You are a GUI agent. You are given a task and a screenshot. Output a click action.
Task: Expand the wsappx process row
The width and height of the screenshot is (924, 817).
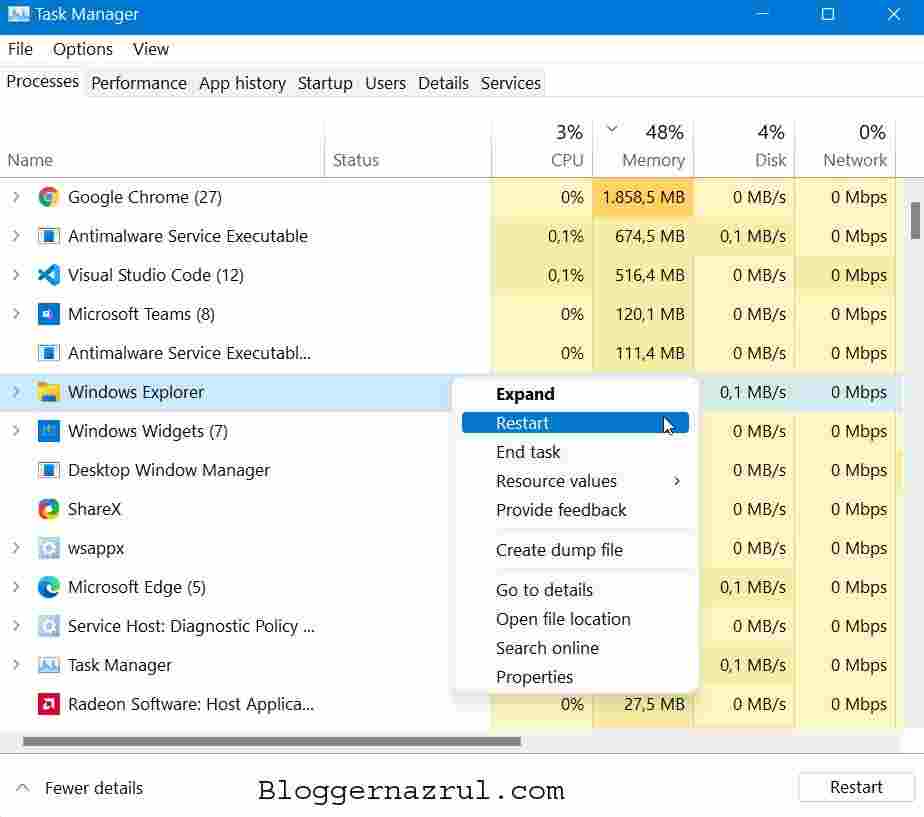(x=16, y=548)
